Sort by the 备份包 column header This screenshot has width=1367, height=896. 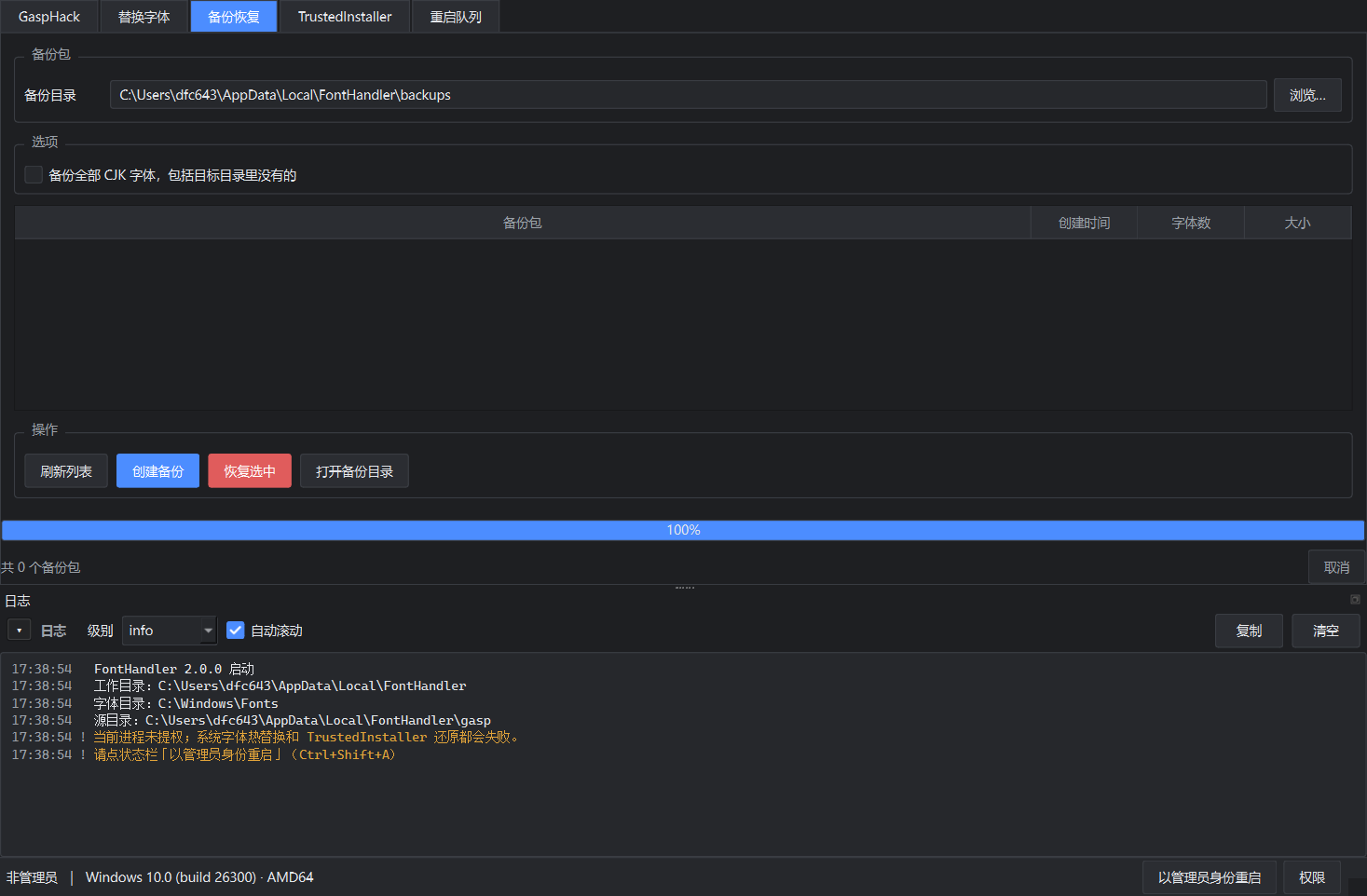523,223
